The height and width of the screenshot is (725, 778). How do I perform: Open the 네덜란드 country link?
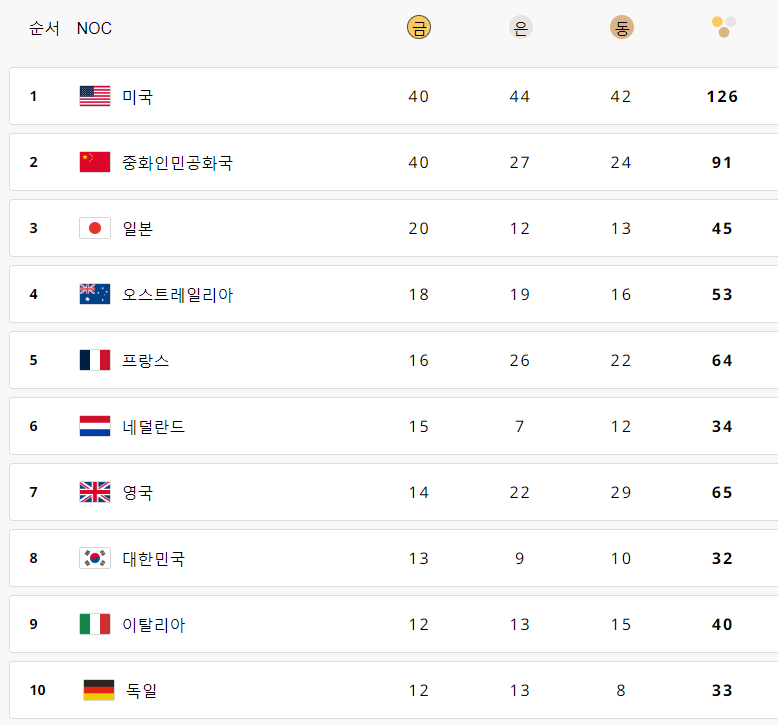[x=153, y=427]
